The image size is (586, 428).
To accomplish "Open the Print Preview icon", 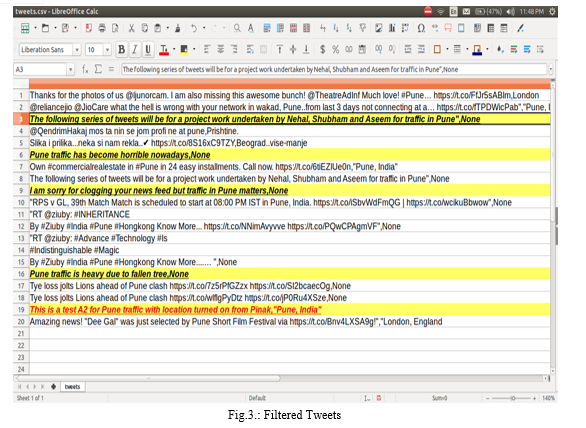I will click(x=115, y=28).
